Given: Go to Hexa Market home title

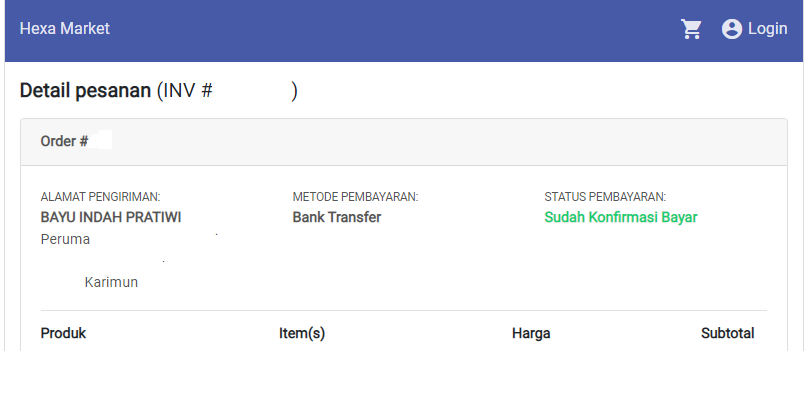Looking at the screenshot, I should coord(64,28).
